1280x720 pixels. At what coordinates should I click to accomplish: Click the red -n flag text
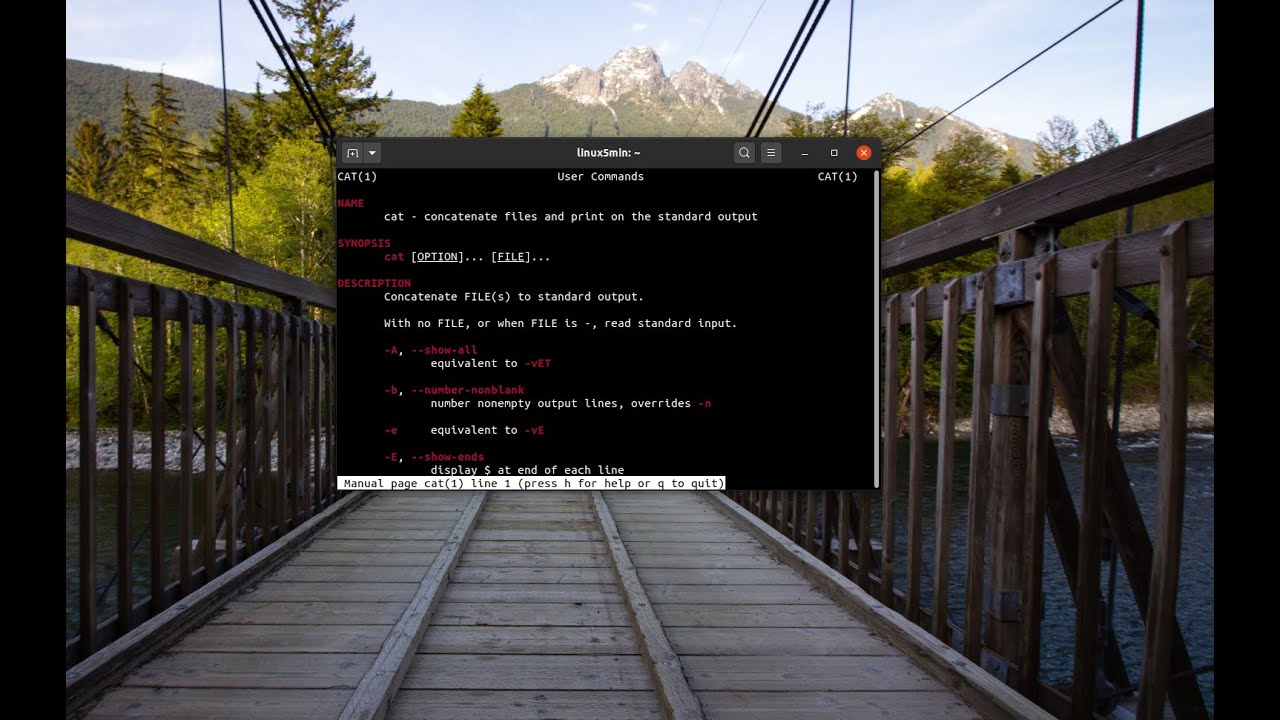pos(704,403)
